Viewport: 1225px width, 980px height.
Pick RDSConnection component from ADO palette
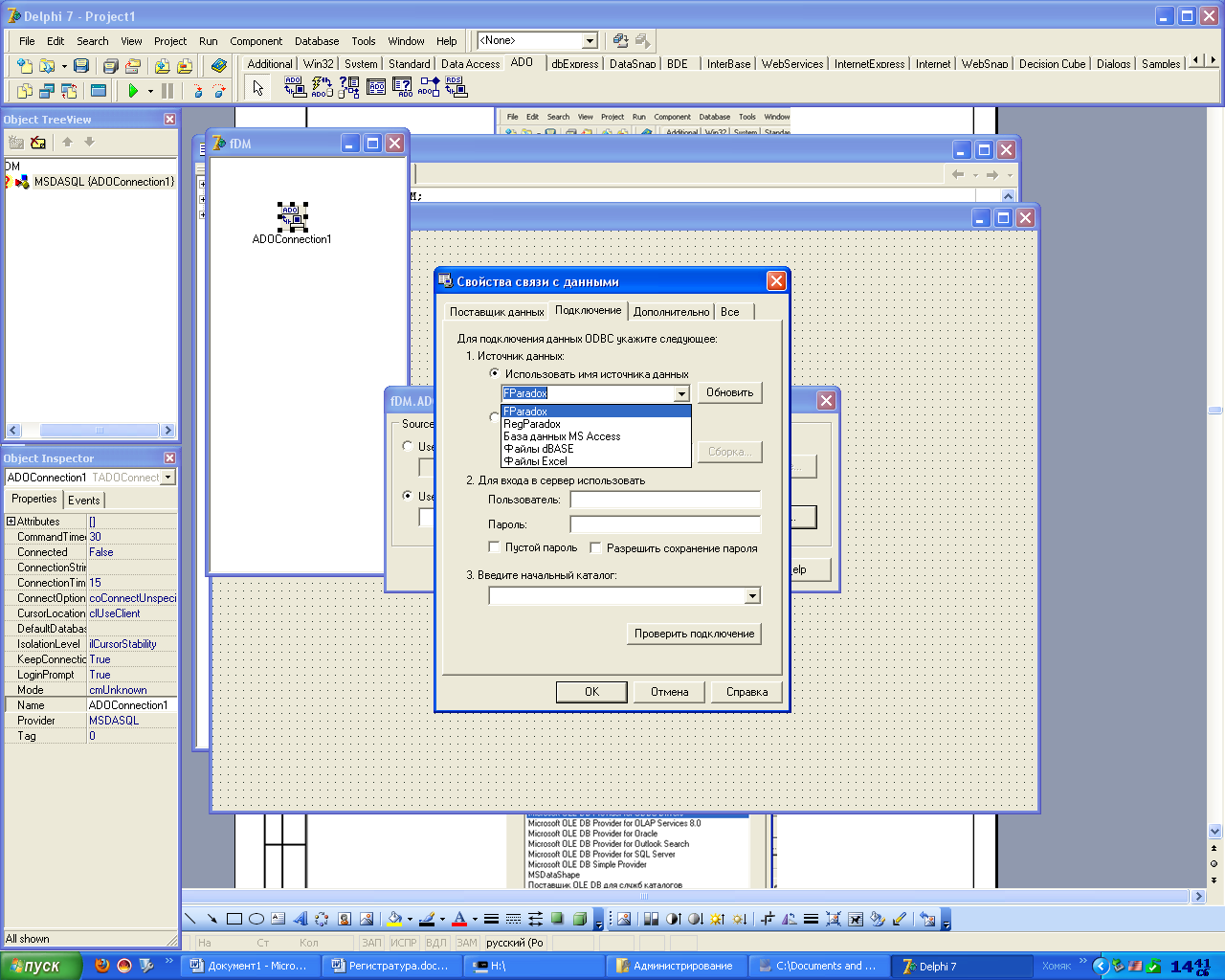(456, 87)
